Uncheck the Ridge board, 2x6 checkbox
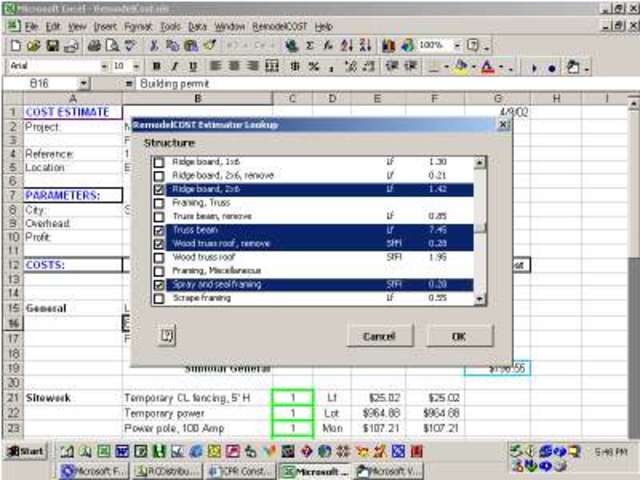Screen dimensions: 640x480 159,189
